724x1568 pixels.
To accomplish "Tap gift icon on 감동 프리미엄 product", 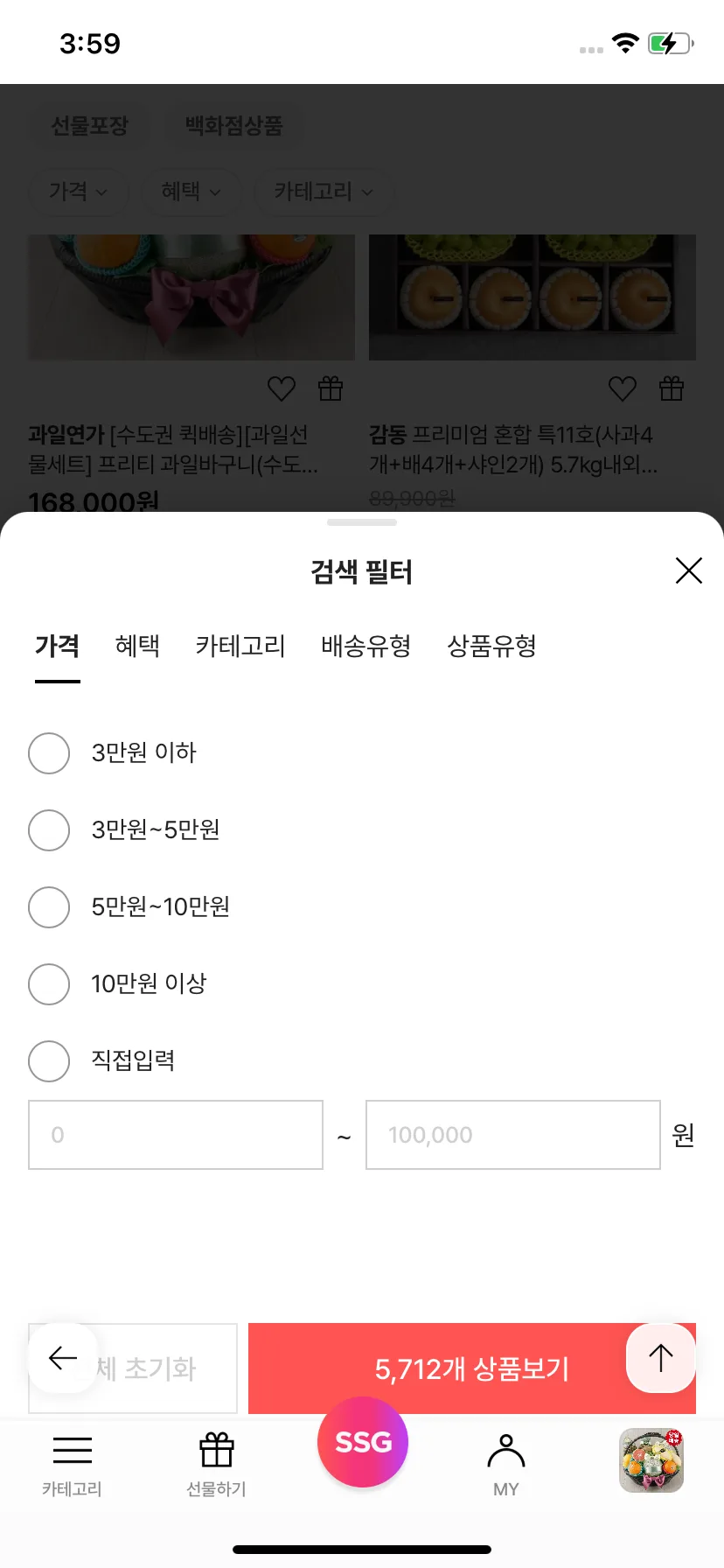I will [x=672, y=388].
